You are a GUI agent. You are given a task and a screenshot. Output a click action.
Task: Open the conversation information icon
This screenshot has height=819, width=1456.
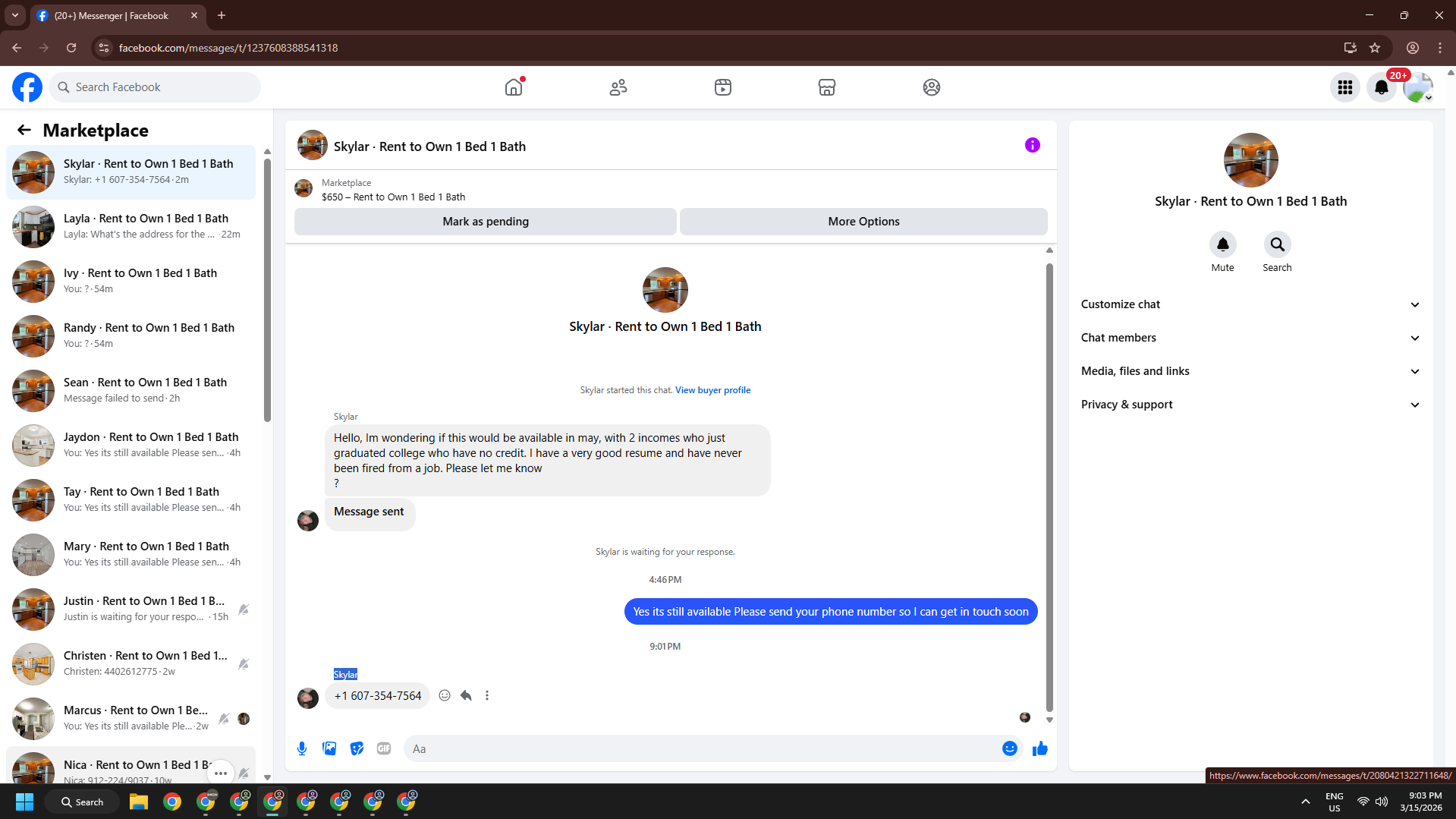pos(1033,145)
